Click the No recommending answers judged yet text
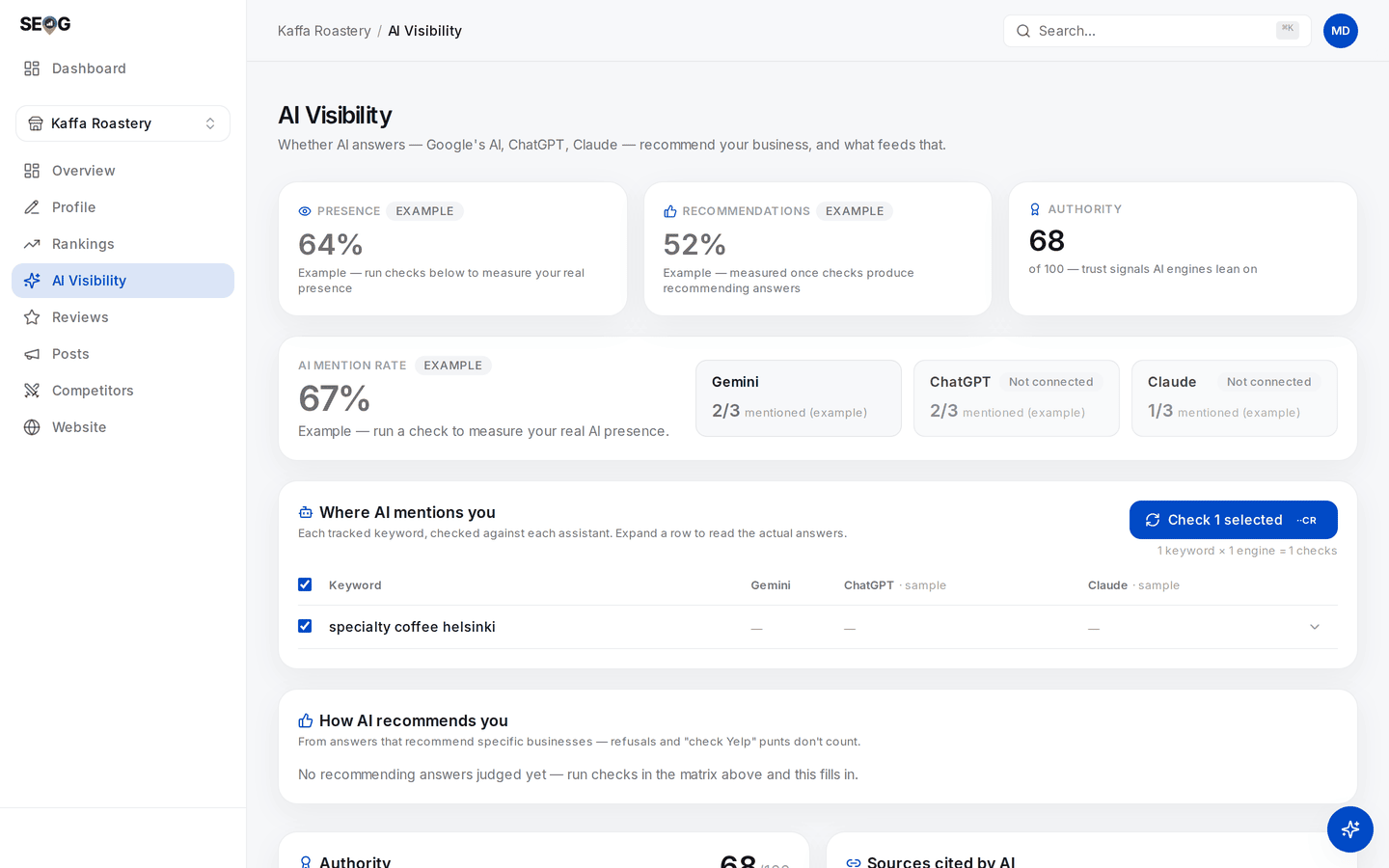 click(578, 774)
